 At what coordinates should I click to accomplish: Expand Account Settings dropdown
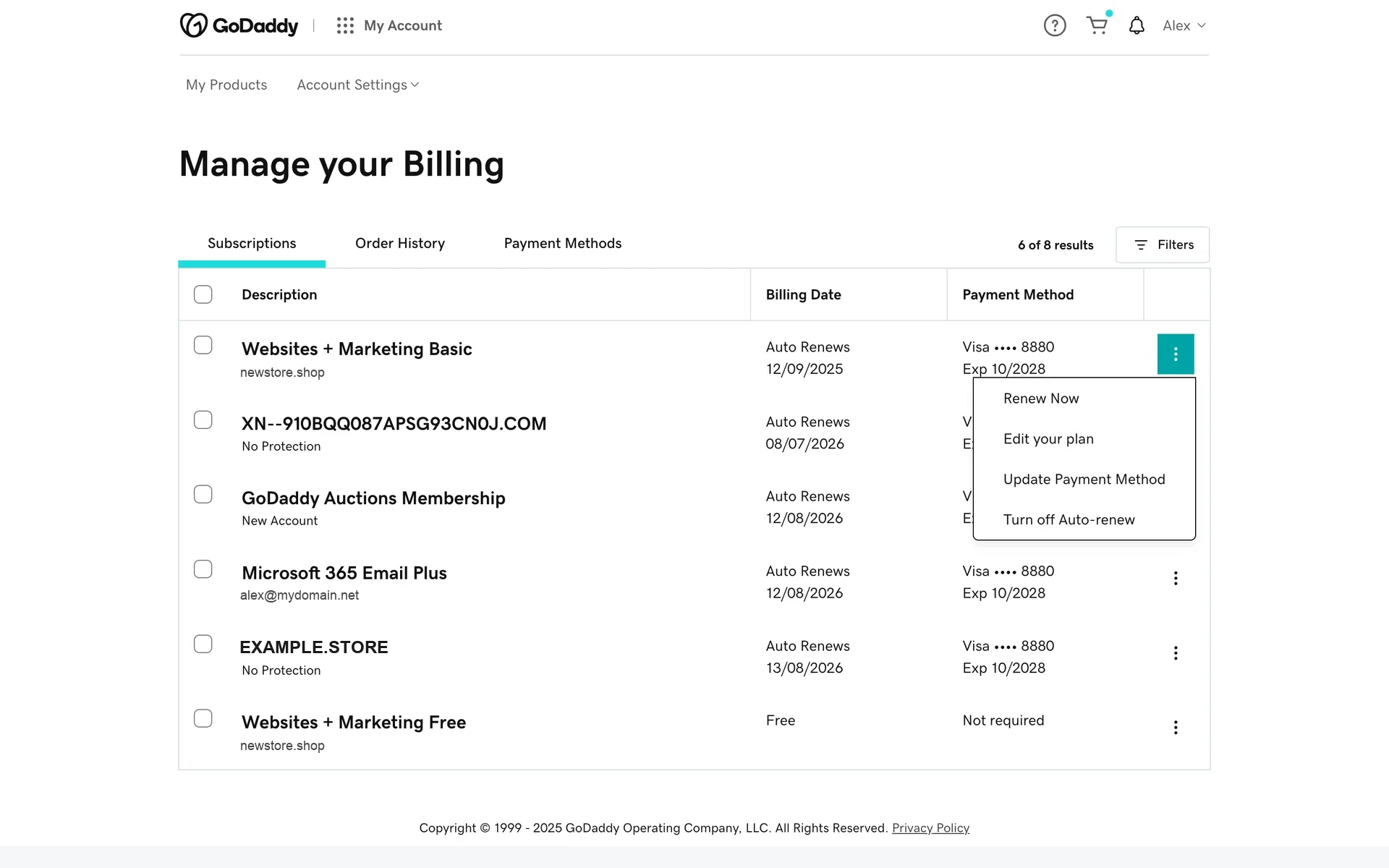point(358,85)
